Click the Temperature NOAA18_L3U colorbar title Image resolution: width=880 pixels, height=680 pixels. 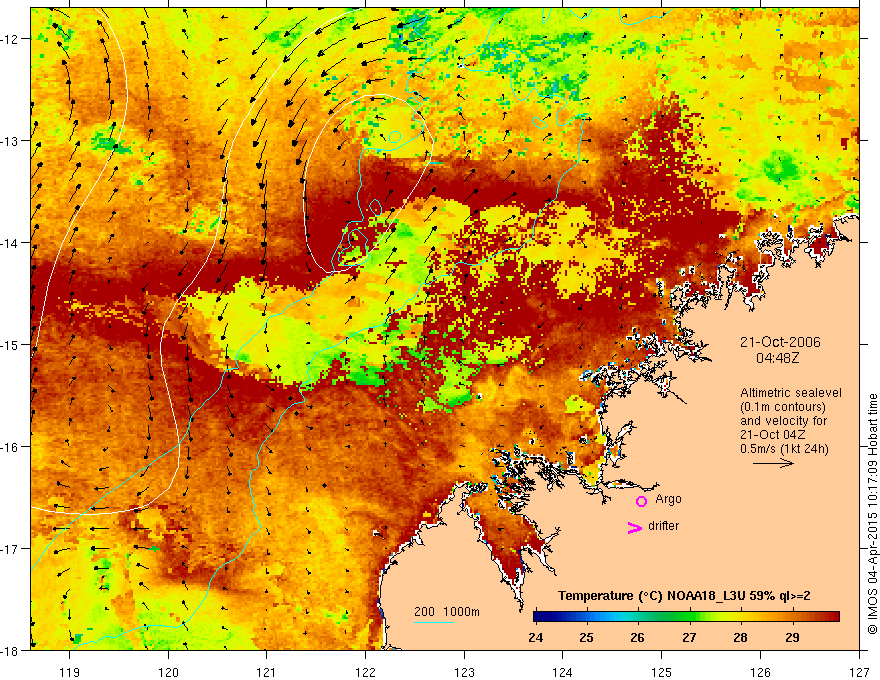pos(684,596)
